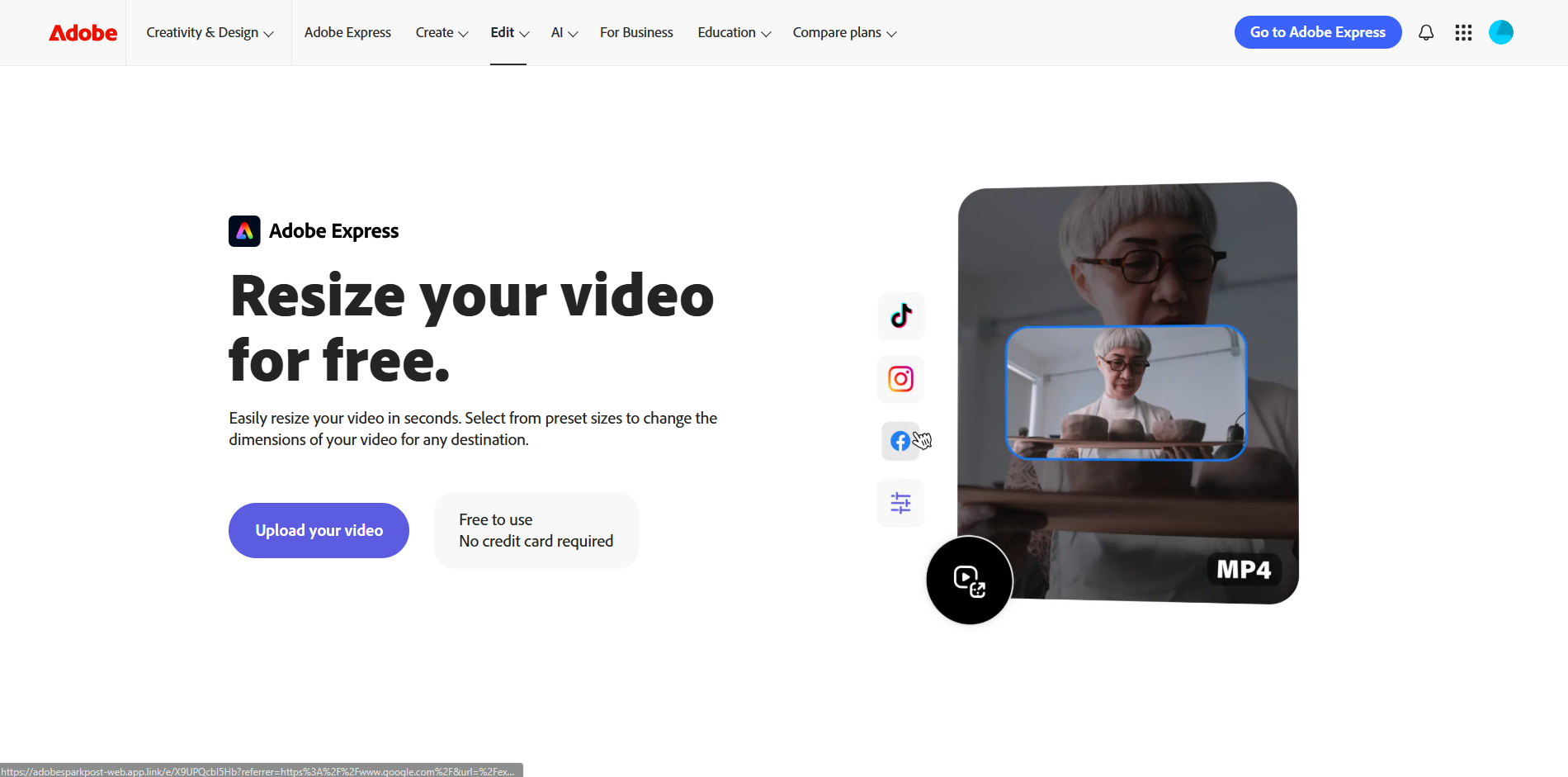The height and width of the screenshot is (777, 1568).
Task: Click the For Business menu item
Action: click(636, 32)
